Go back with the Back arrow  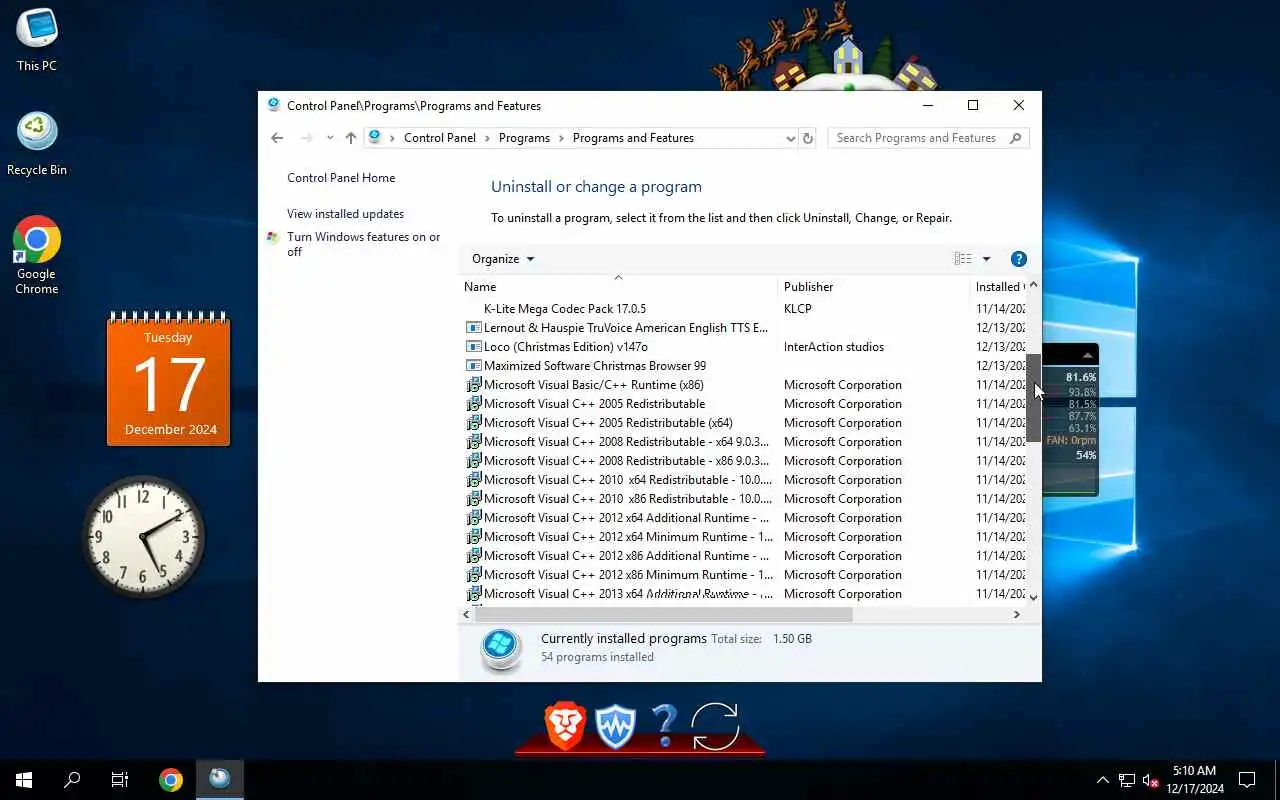tap(277, 138)
